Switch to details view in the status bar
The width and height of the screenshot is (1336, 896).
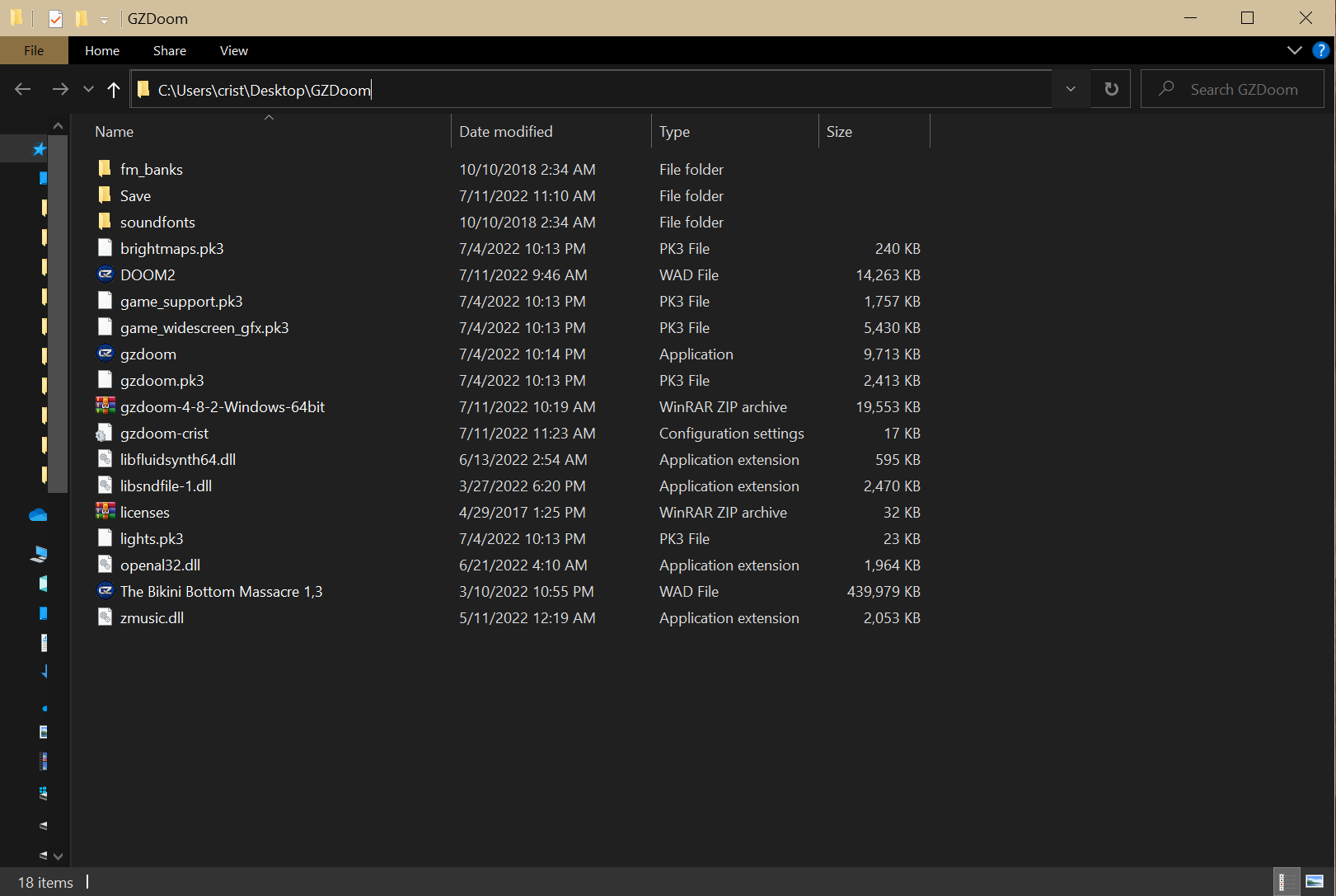[1284, 882]
